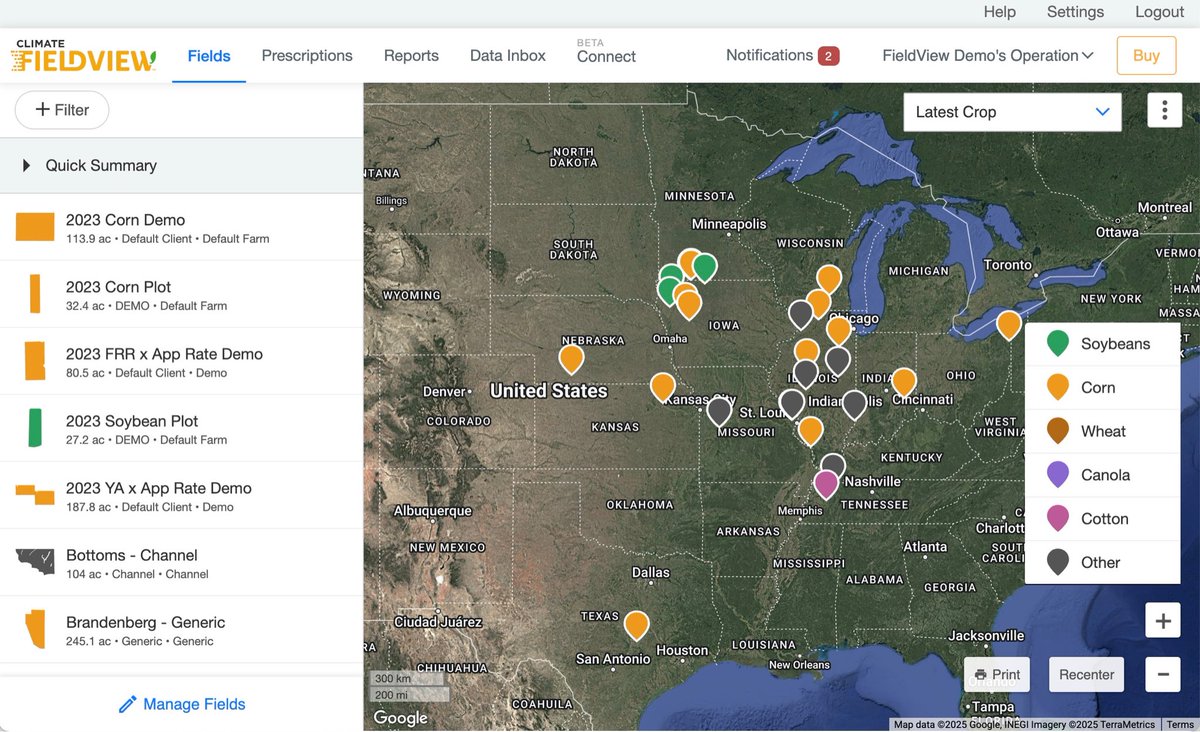Click the Bottoms - Channel gray field thumbnail

[35, 561]
